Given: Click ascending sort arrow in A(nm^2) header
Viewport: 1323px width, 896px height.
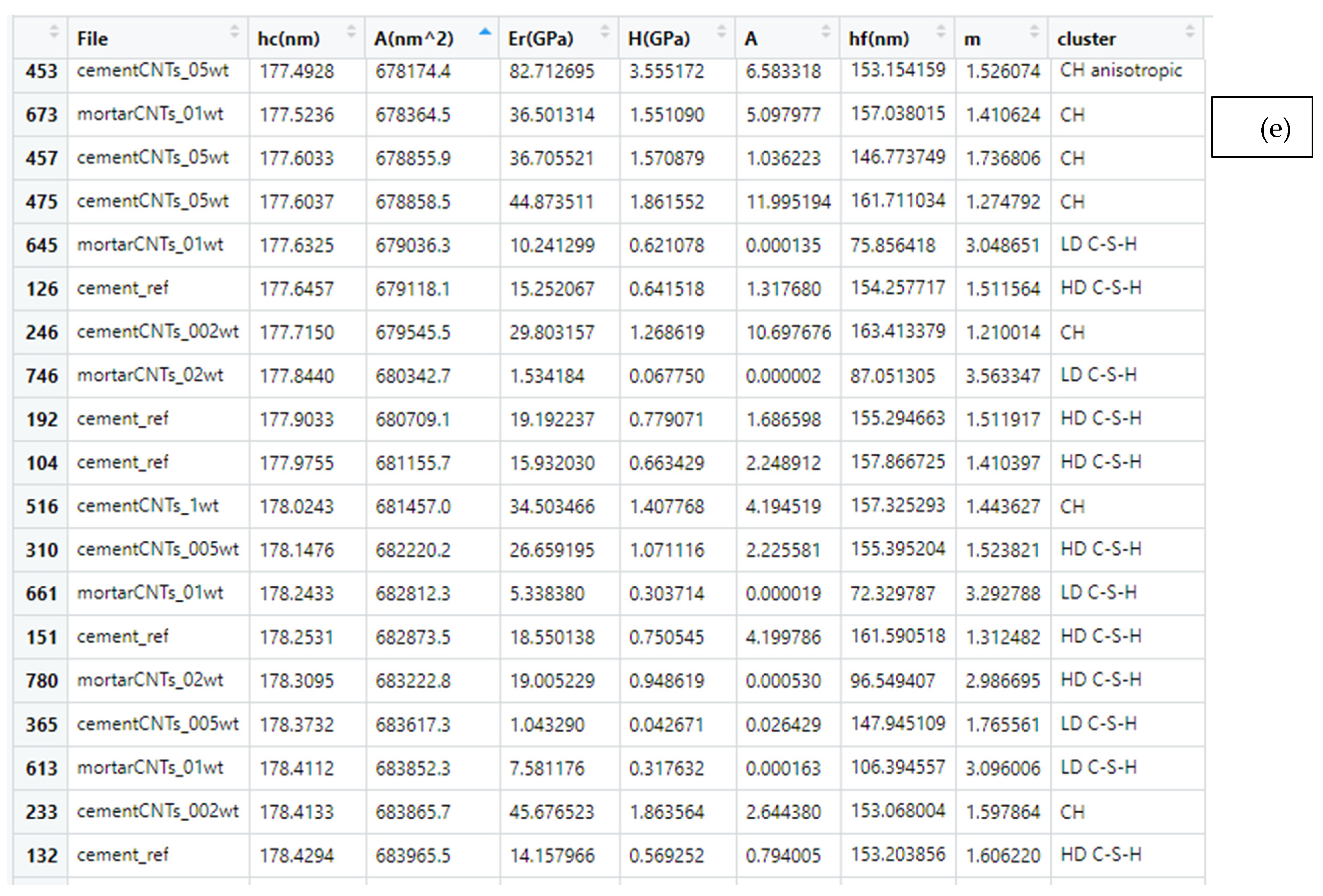Looking at the screenshot, I should tap(484, 32).
